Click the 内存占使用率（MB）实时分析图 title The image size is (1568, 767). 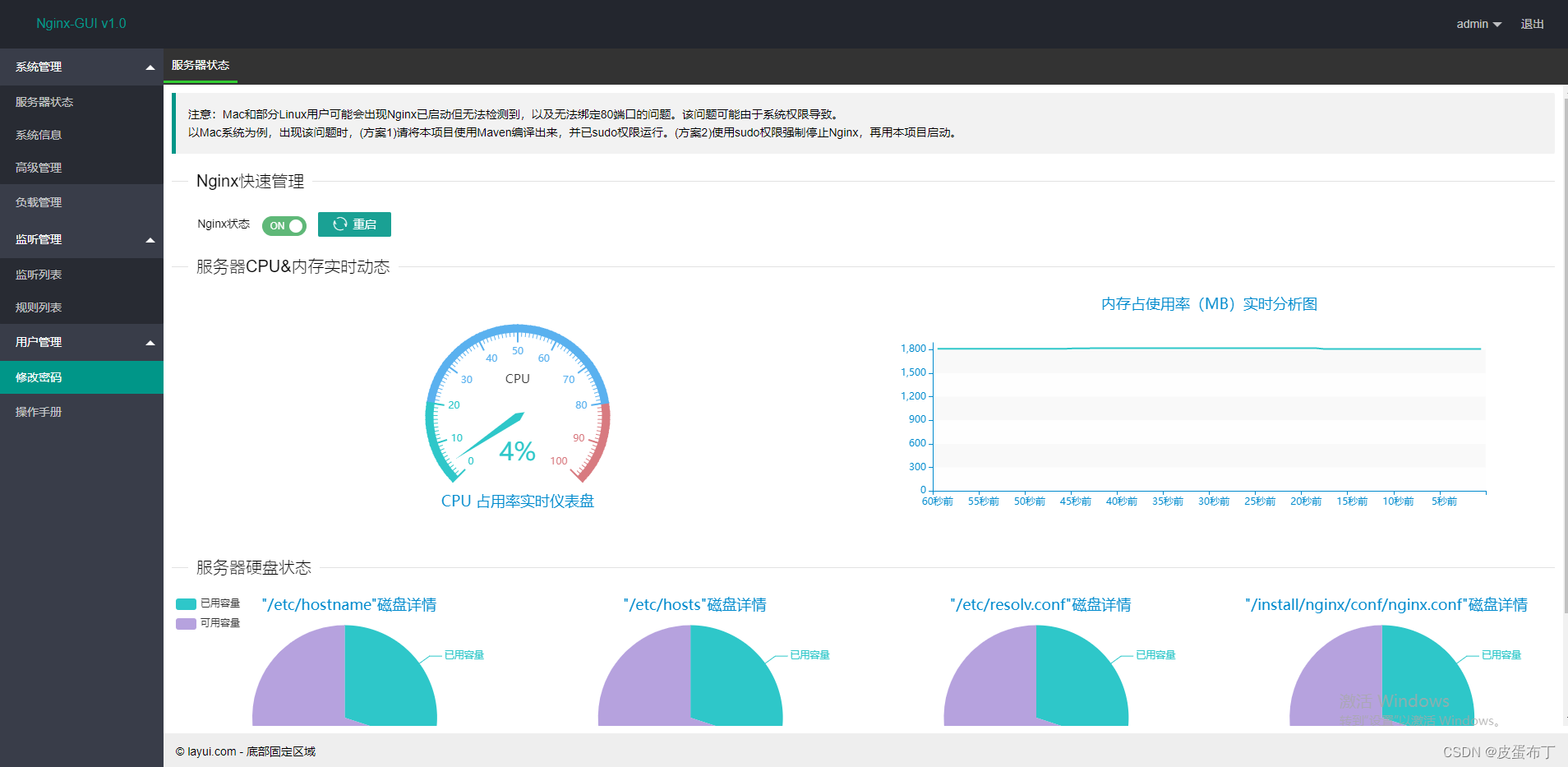1209,304
